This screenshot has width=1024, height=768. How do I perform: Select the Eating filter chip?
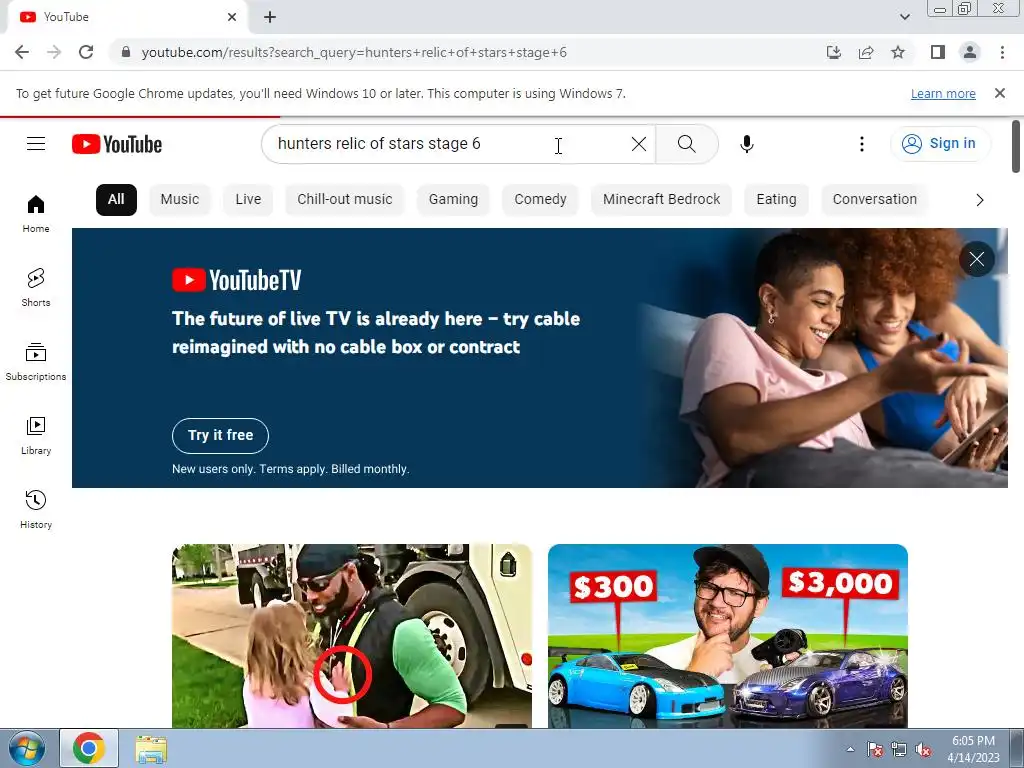point(776,200)
